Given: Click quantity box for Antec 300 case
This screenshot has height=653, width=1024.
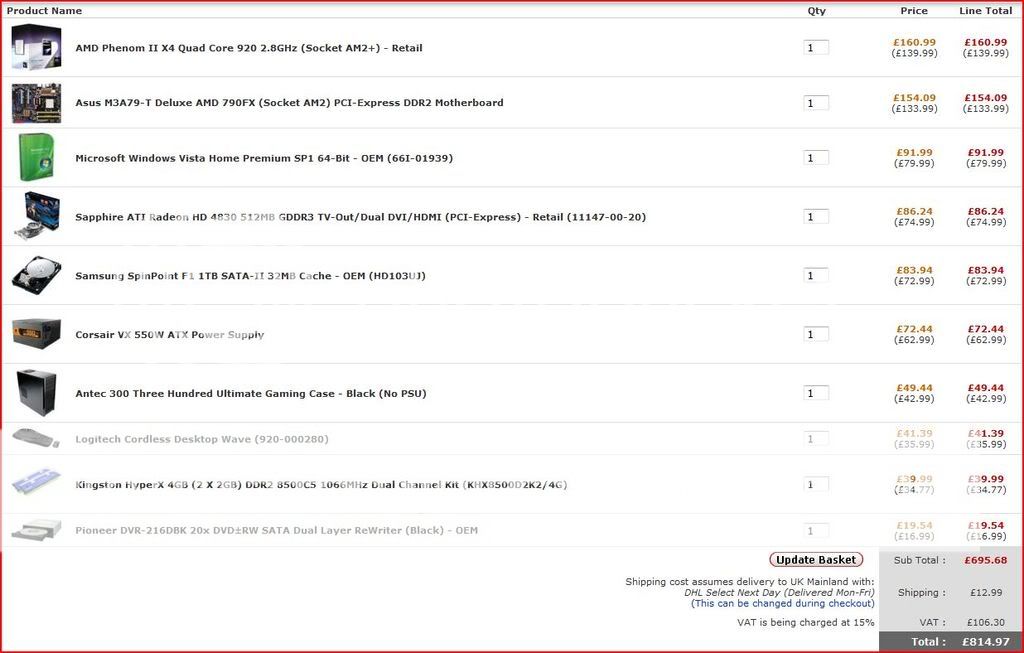Looking at the screenshot, I should point(816,394).
